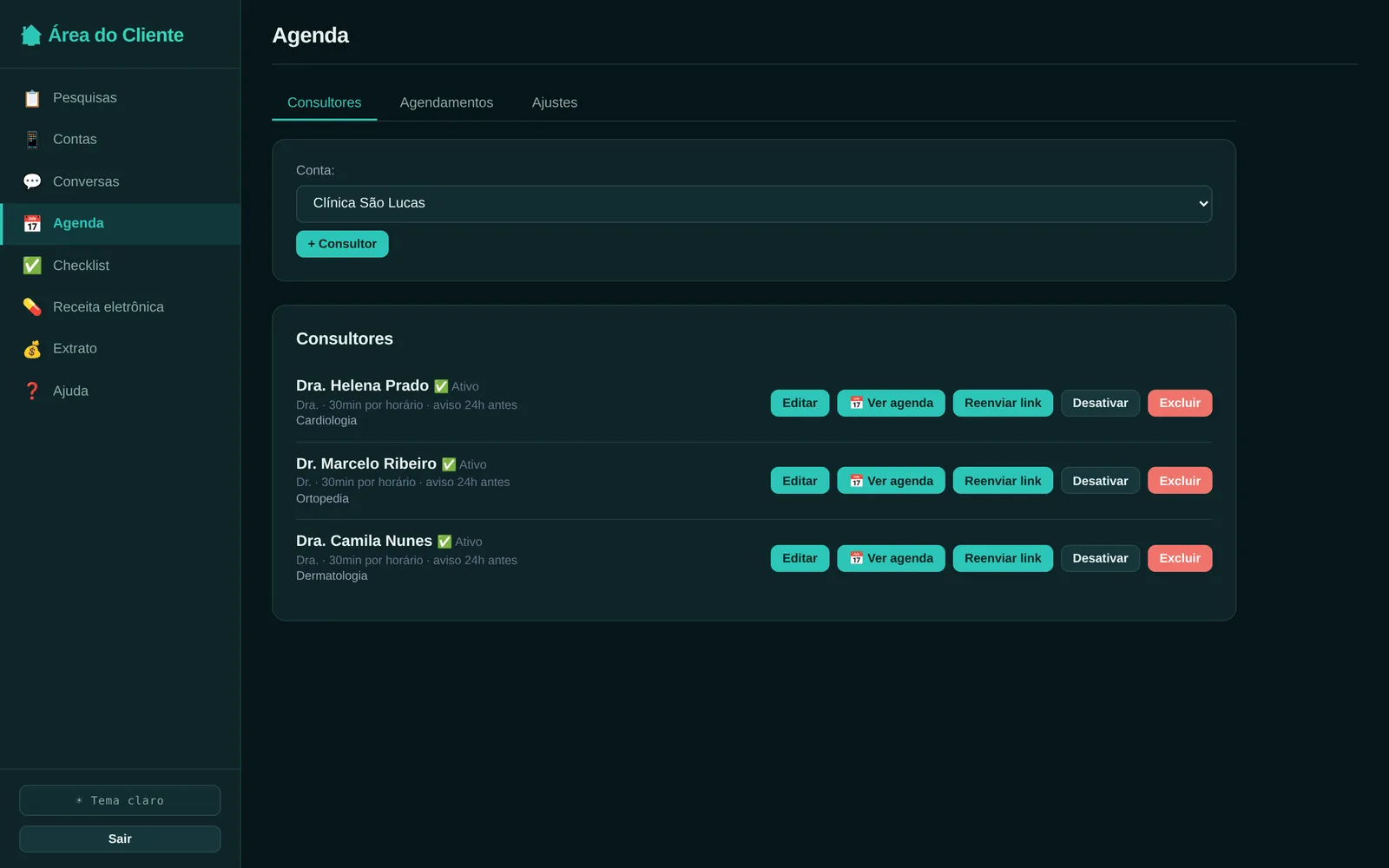Click the Área do Cliente title
Viewport: 1389px width, 868px height.
115,36
